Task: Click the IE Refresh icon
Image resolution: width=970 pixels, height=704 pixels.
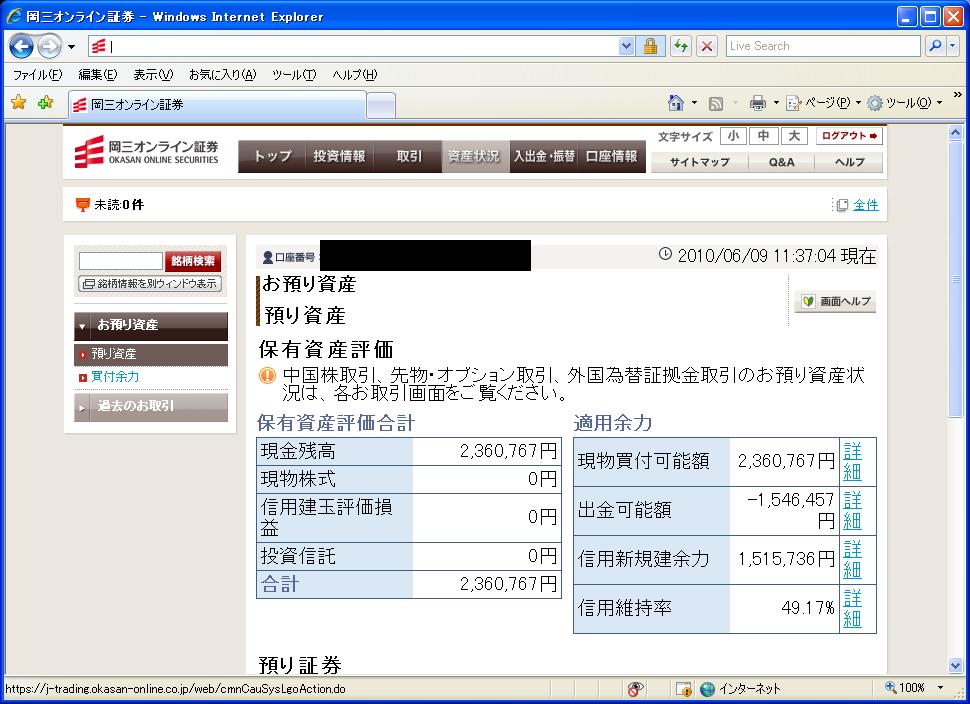Action: click(681, 46)
